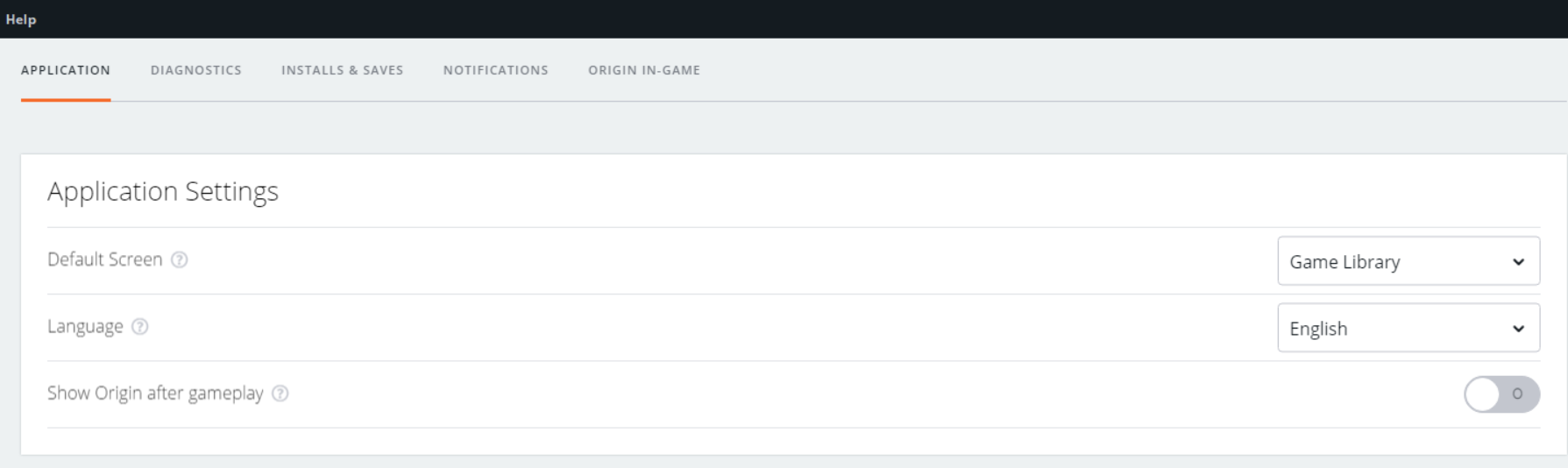The width and height of the screenshot is (1568, 468).
Task: Click the Application Settings heading
Action: click(163, 192)
